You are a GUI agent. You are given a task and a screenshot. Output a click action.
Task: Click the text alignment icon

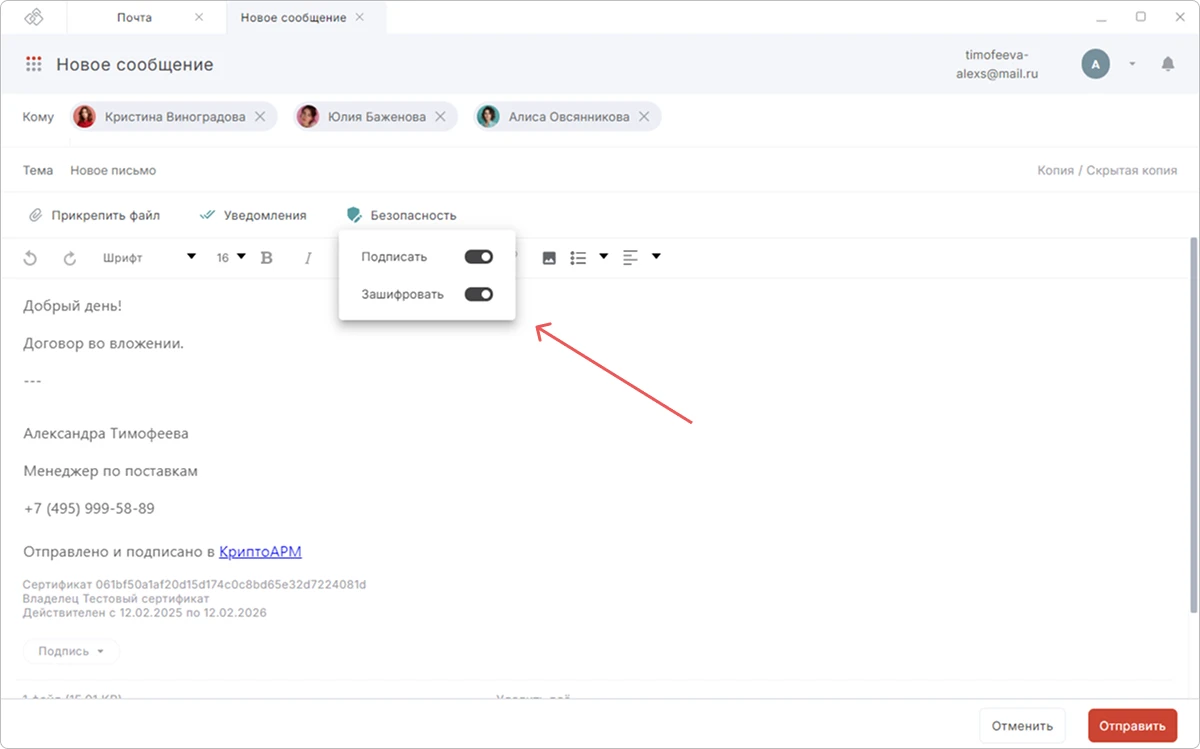pyautogui.click(x=630, y=258)
